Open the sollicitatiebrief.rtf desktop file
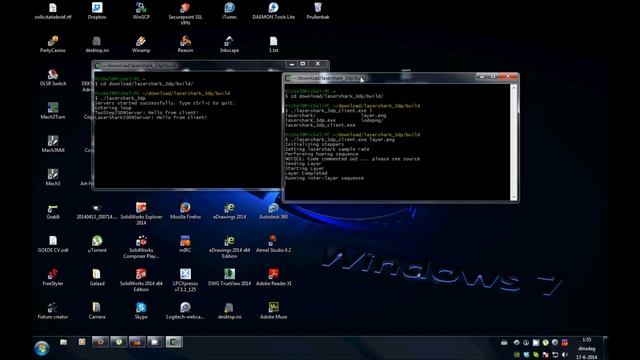Screen dimensions: 640x360 coord(53,11)
